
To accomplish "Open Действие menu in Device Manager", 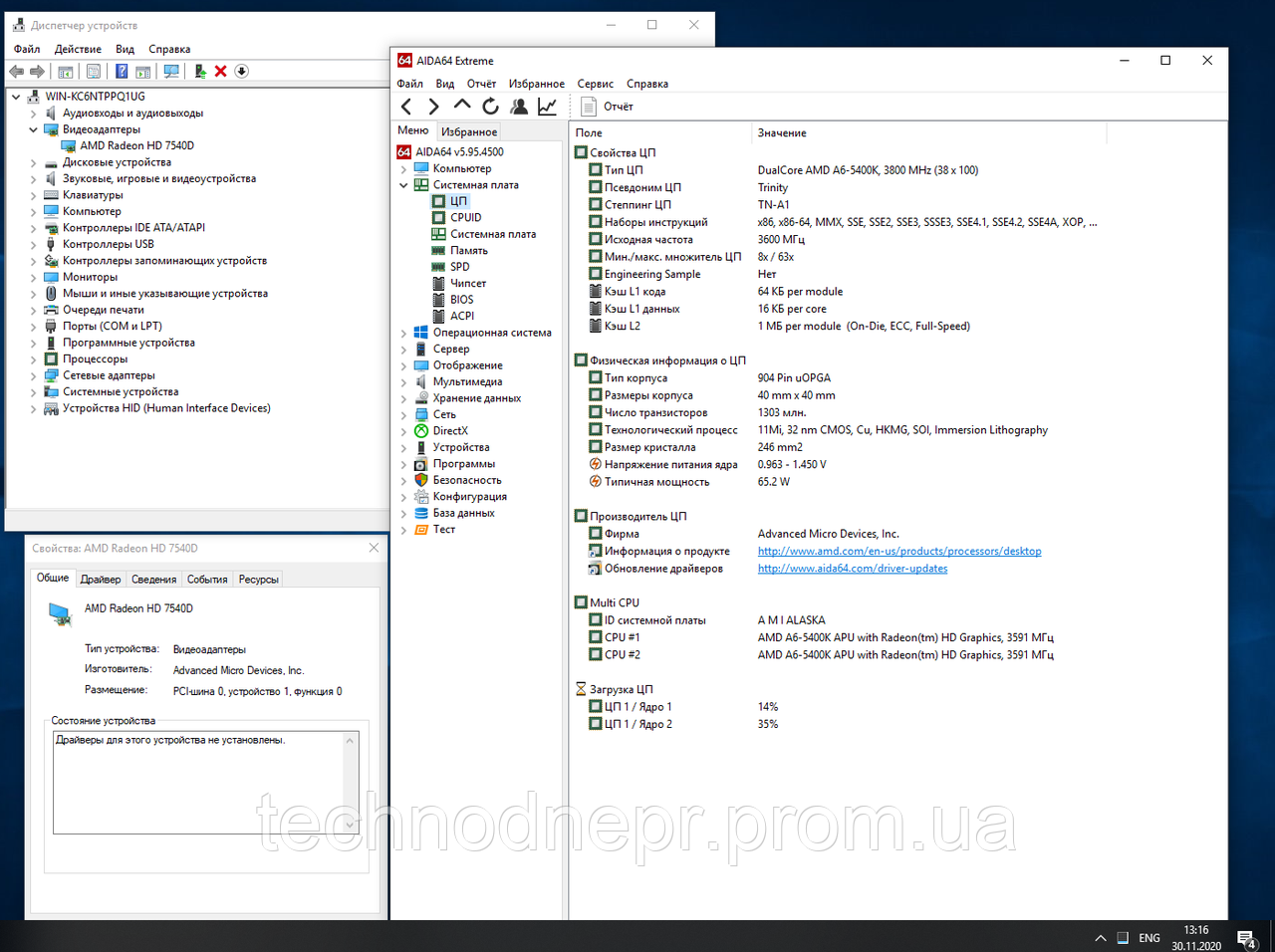I will pyautogui.click(x=78, y=49).
